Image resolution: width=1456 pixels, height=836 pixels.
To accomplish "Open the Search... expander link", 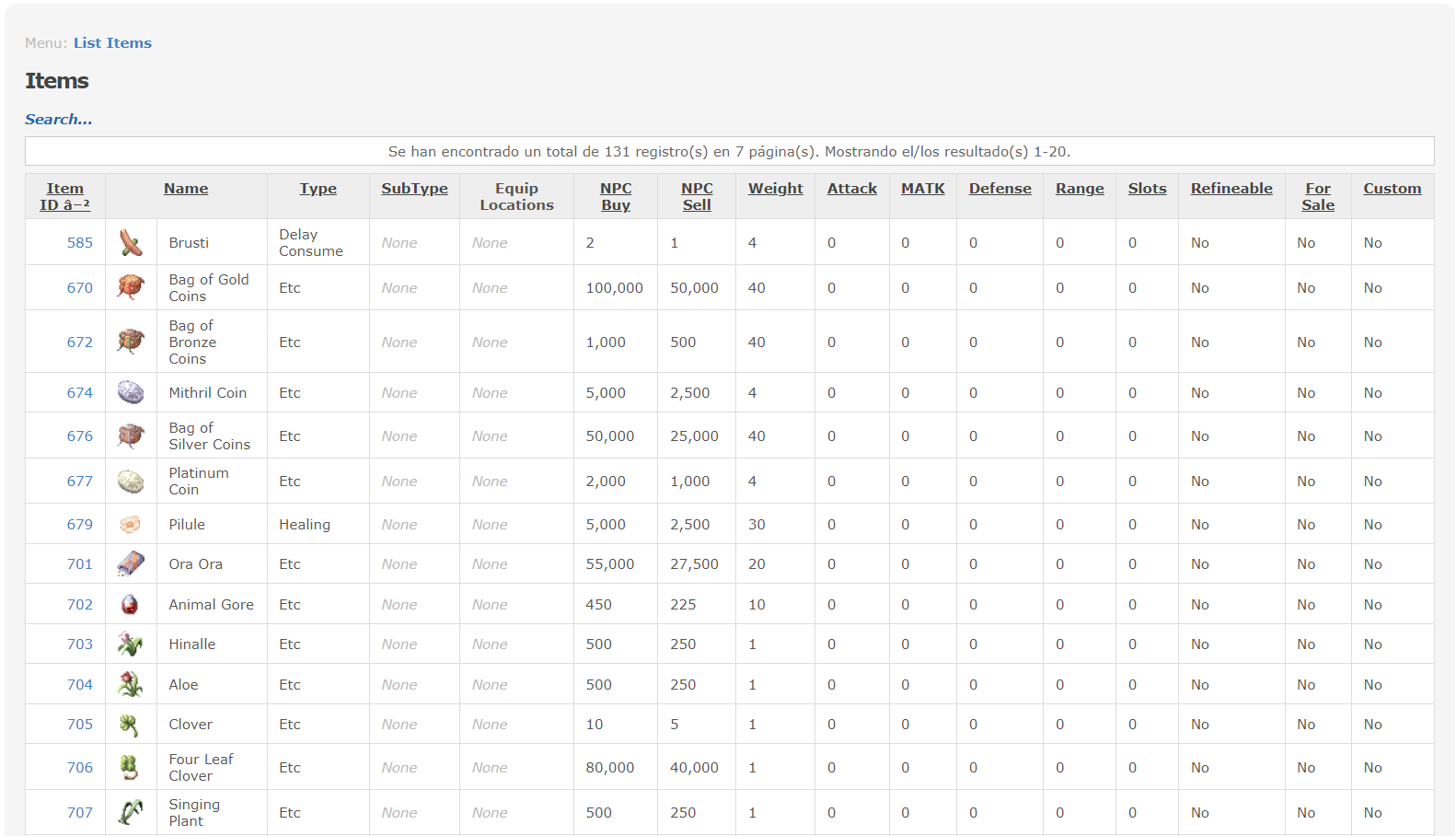I will pos(58,119).
